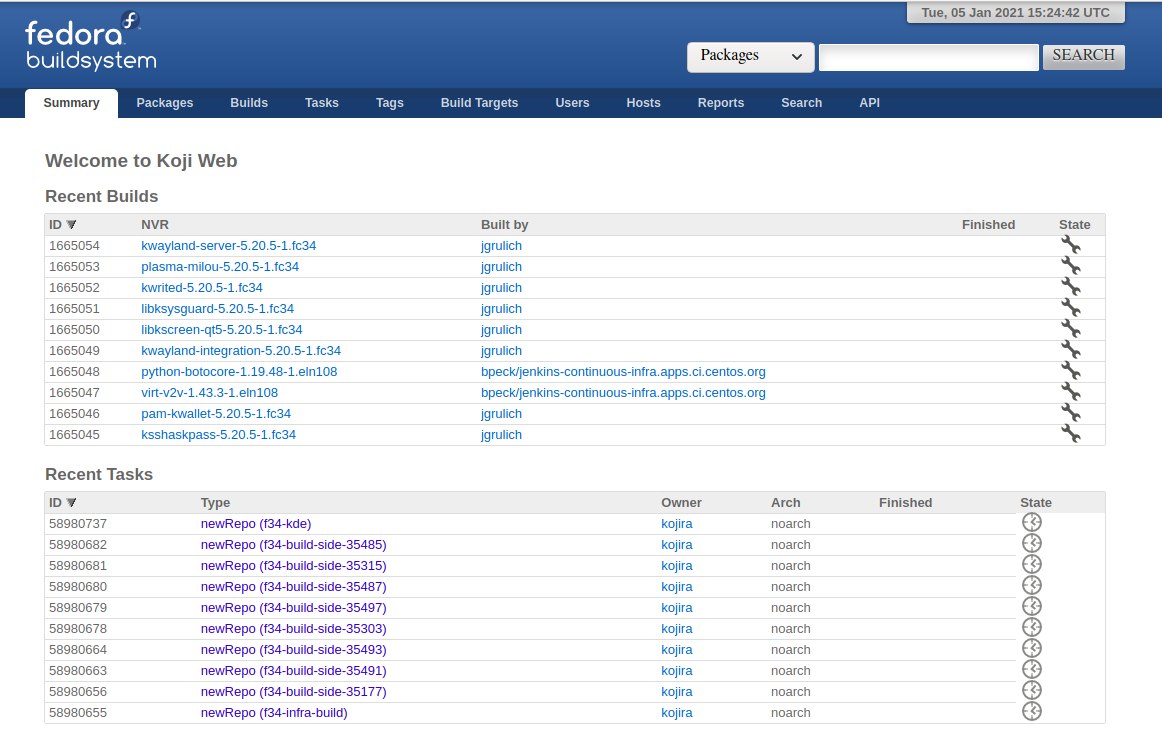The height and width of the screenshot is (756, 1162).
Task: Open the Builds tab
Action: tap(249, 103)
